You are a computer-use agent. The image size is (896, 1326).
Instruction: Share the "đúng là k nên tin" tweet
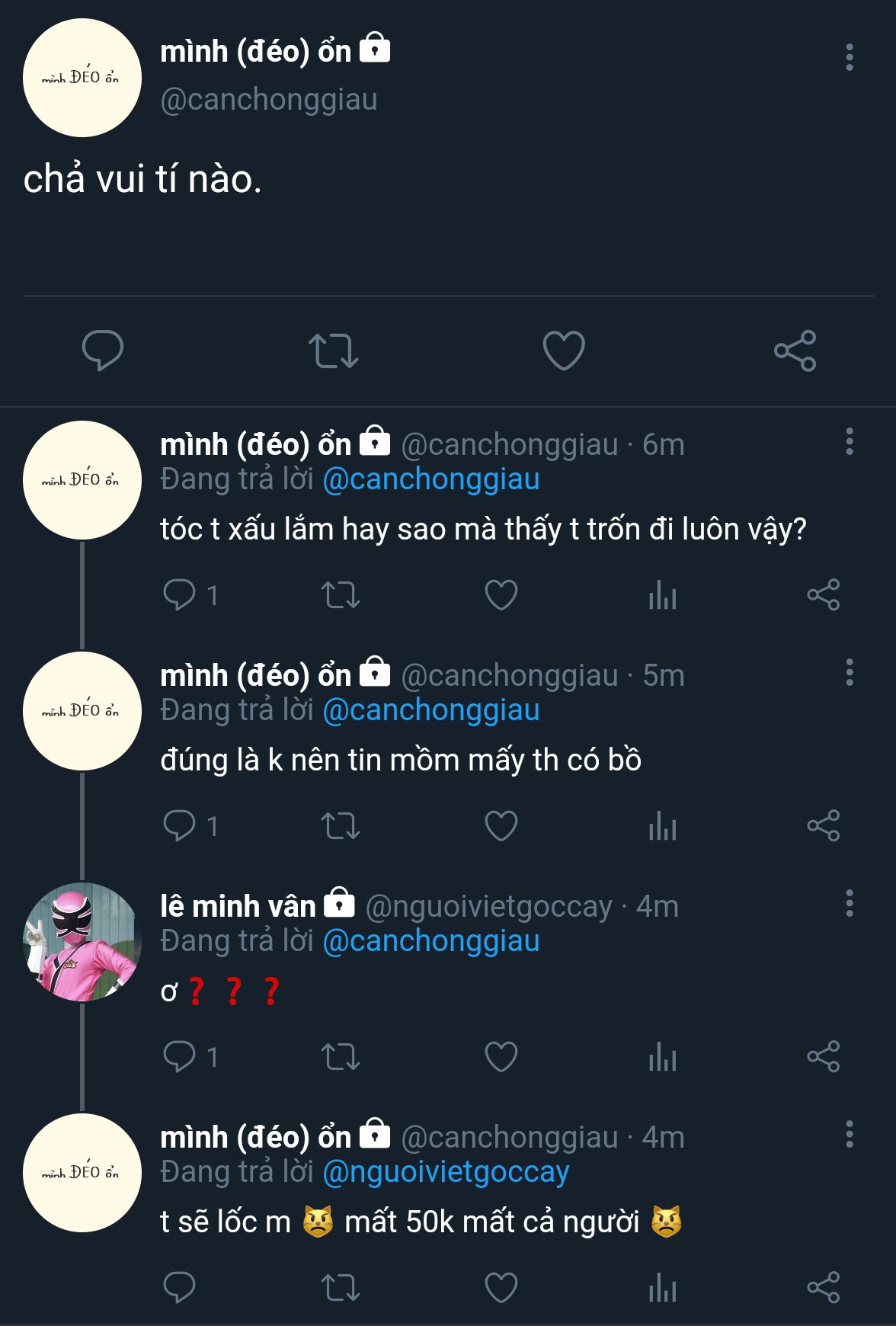[x=823, y=826]
